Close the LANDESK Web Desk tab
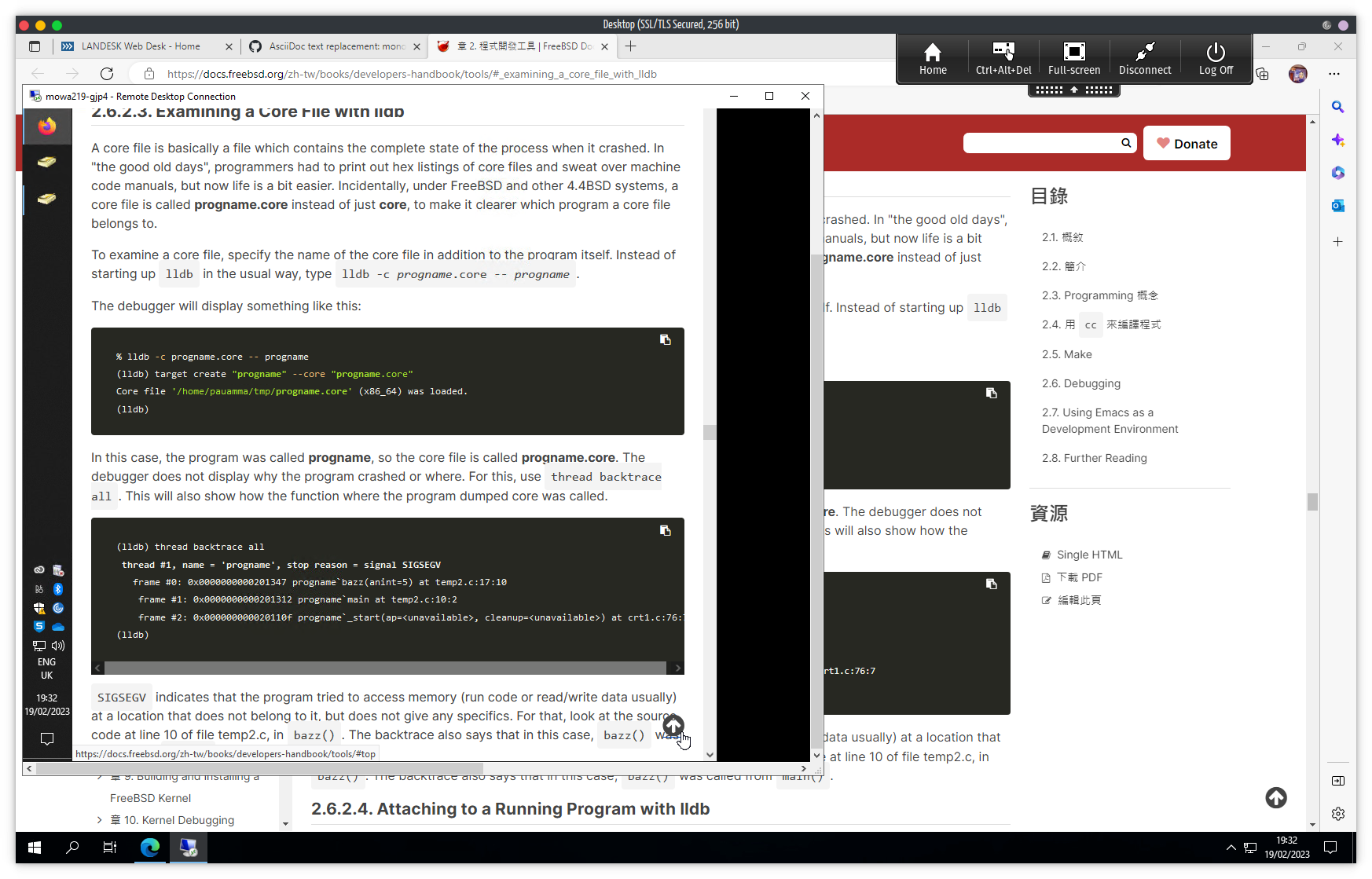The width and height of the screenshot is (1372, 879). [x=229, y=46]
